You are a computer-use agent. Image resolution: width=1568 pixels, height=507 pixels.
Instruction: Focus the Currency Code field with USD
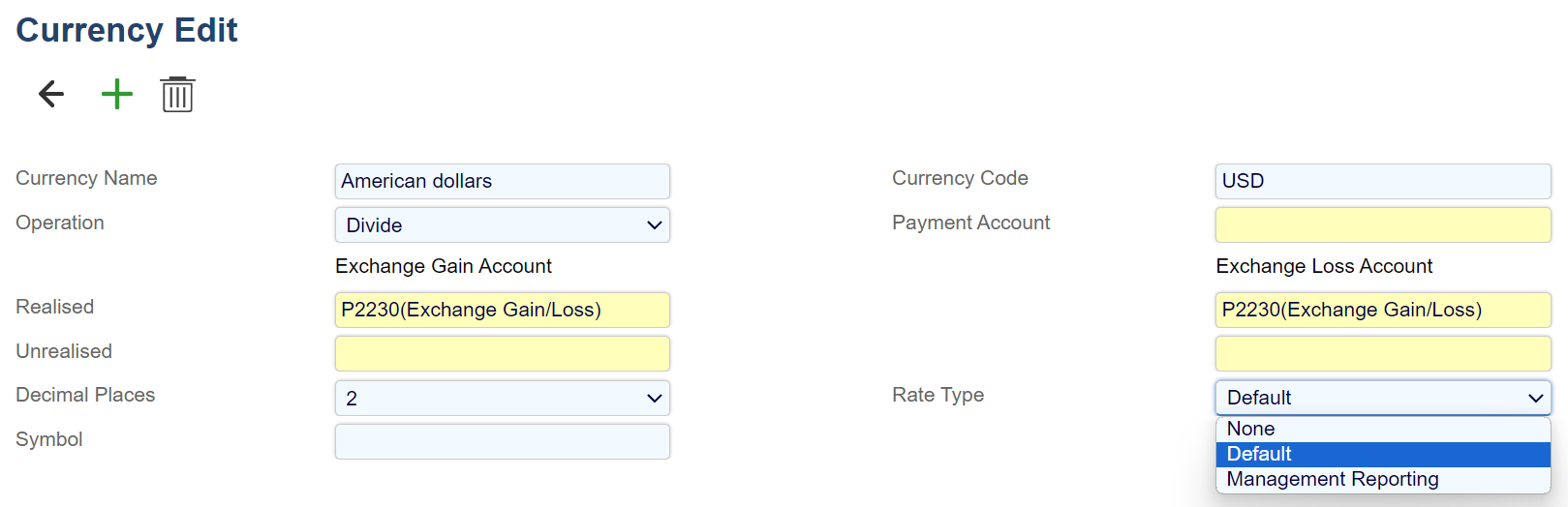click(x=1382, y=181)
